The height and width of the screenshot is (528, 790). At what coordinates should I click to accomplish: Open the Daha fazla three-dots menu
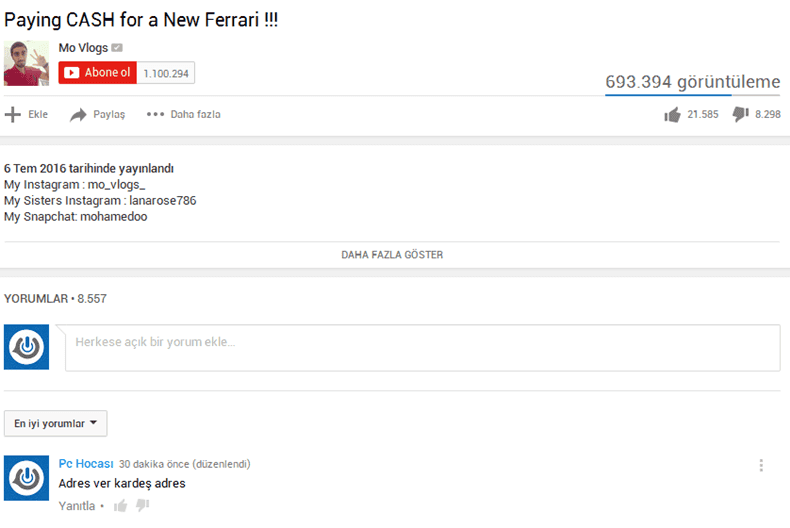155,114
